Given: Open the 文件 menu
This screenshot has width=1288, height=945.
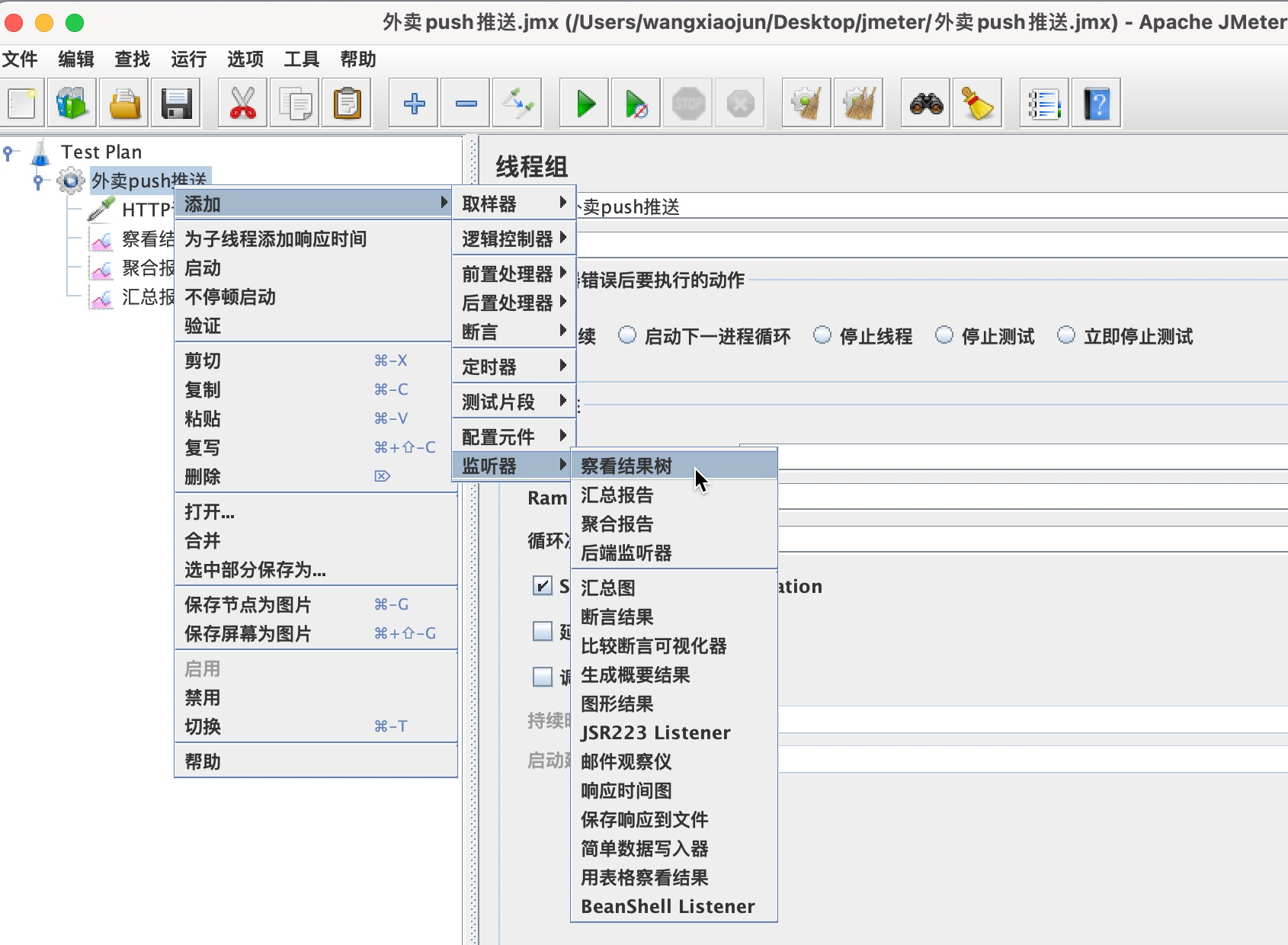Looking at the screenshot, I should (x=20, y=59).
